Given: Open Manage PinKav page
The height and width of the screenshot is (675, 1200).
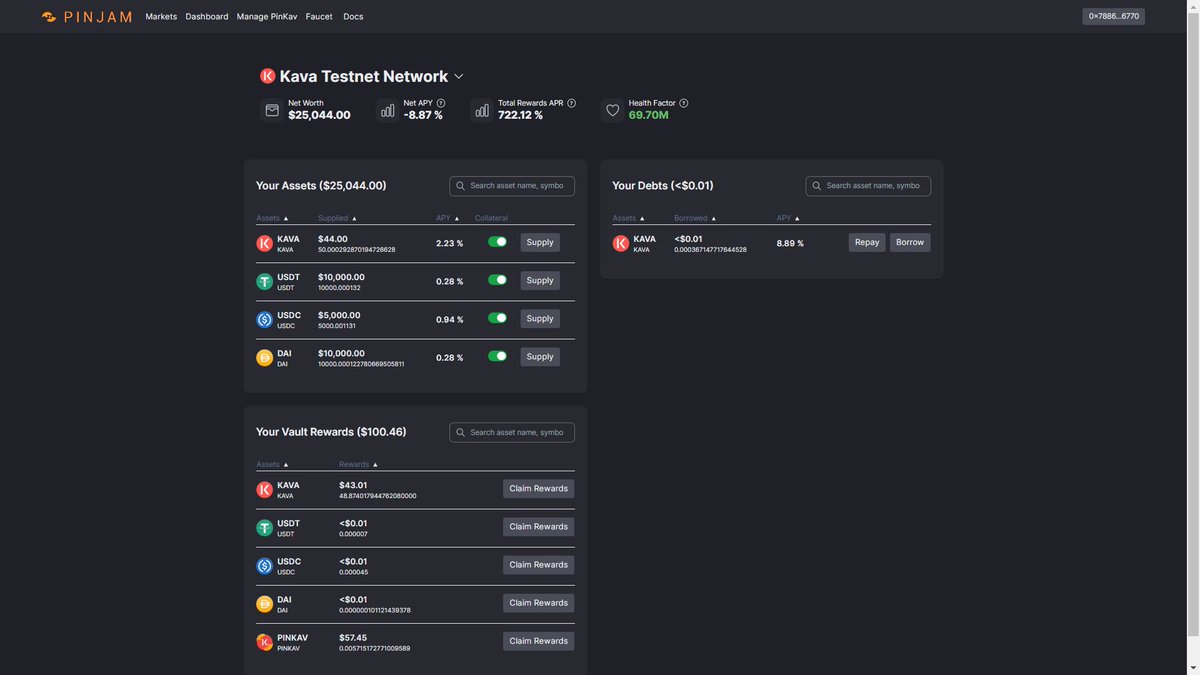Looking at the screenshot, I should click(267, 17).
